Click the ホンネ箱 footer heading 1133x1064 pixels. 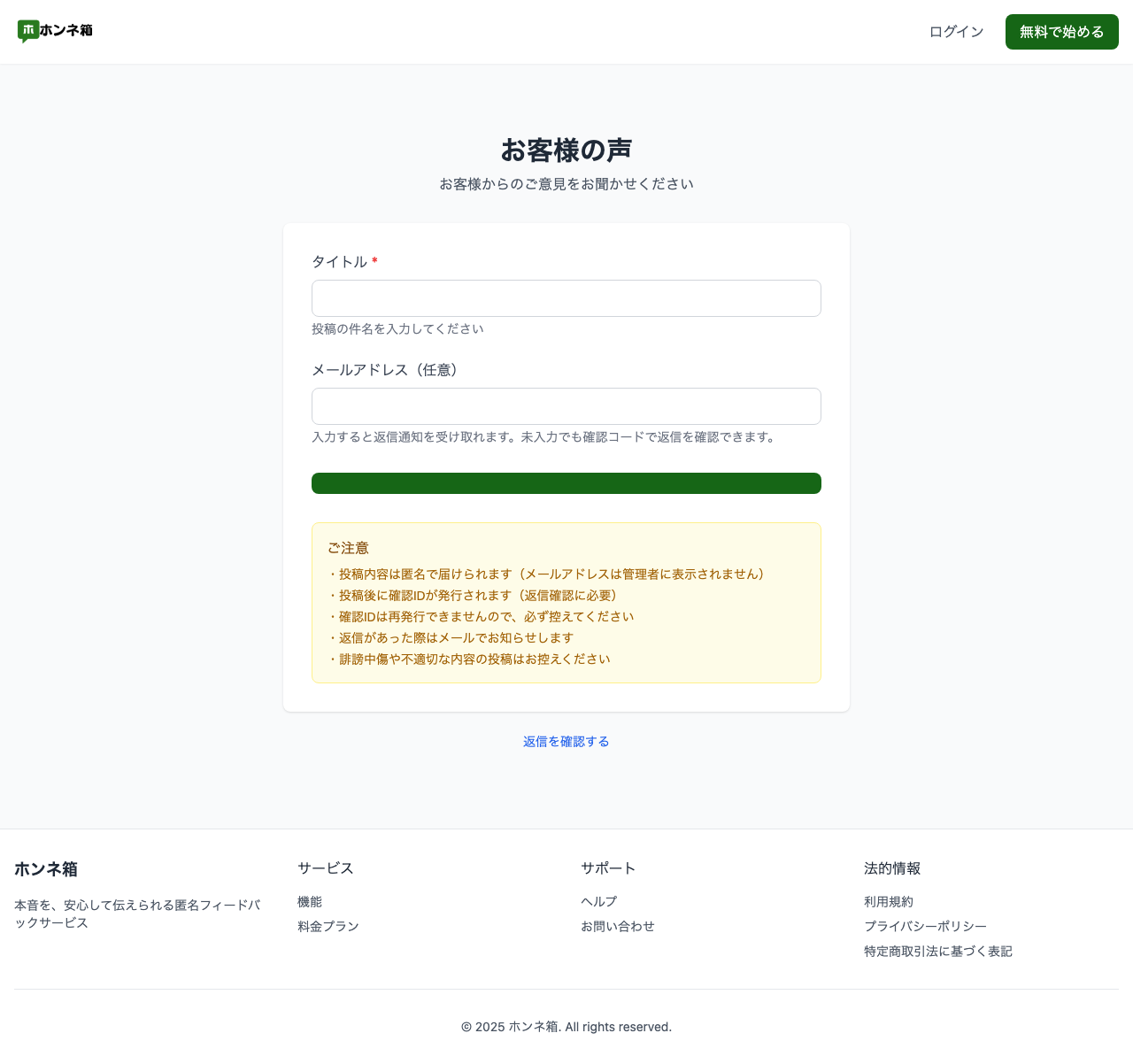pyautogui.click(x=45, y=869)
